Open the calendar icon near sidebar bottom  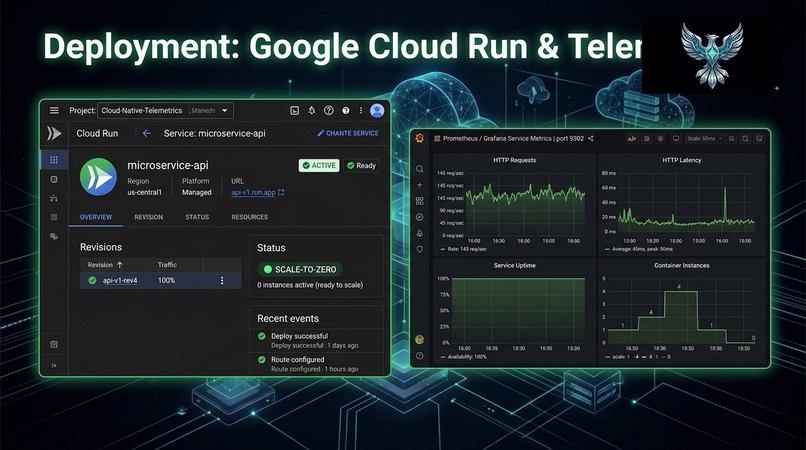(x=54, y=344)
